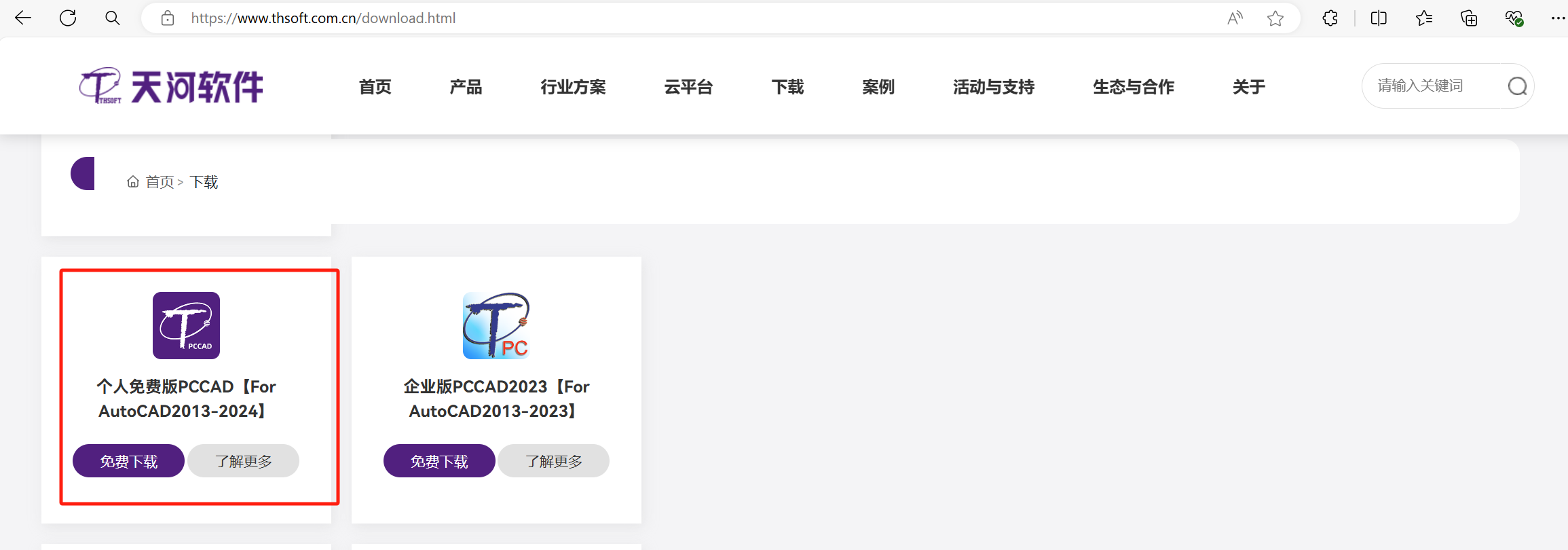Click the browser search magnifier icon
The image size is (1568, 550).
coord(113,18)
